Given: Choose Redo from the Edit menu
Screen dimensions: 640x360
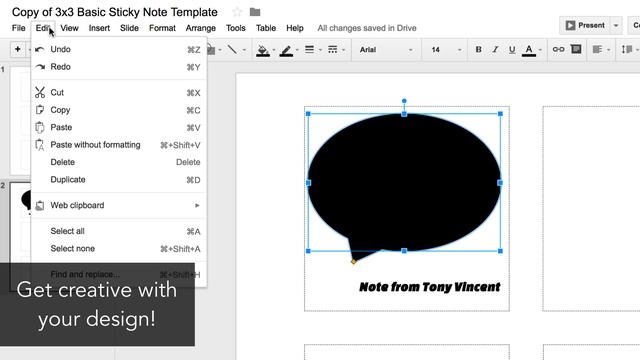Looking at the screenshot, I should [119, 67].
